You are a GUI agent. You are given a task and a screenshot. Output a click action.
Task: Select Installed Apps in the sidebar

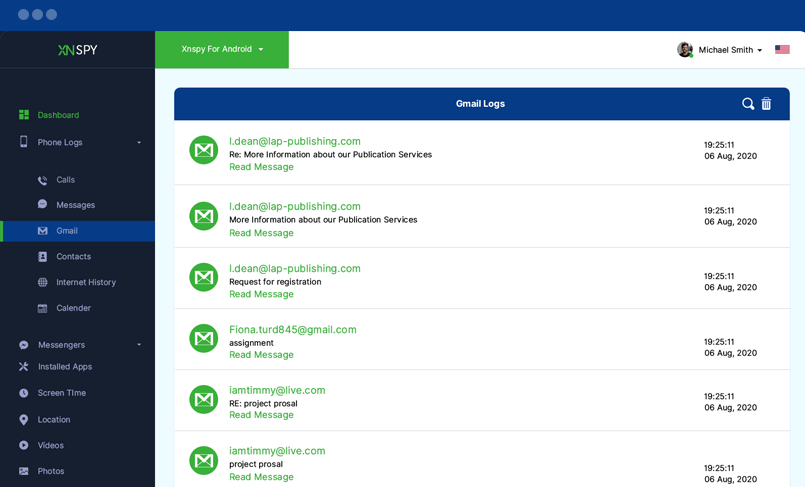(x=64, y=367)
